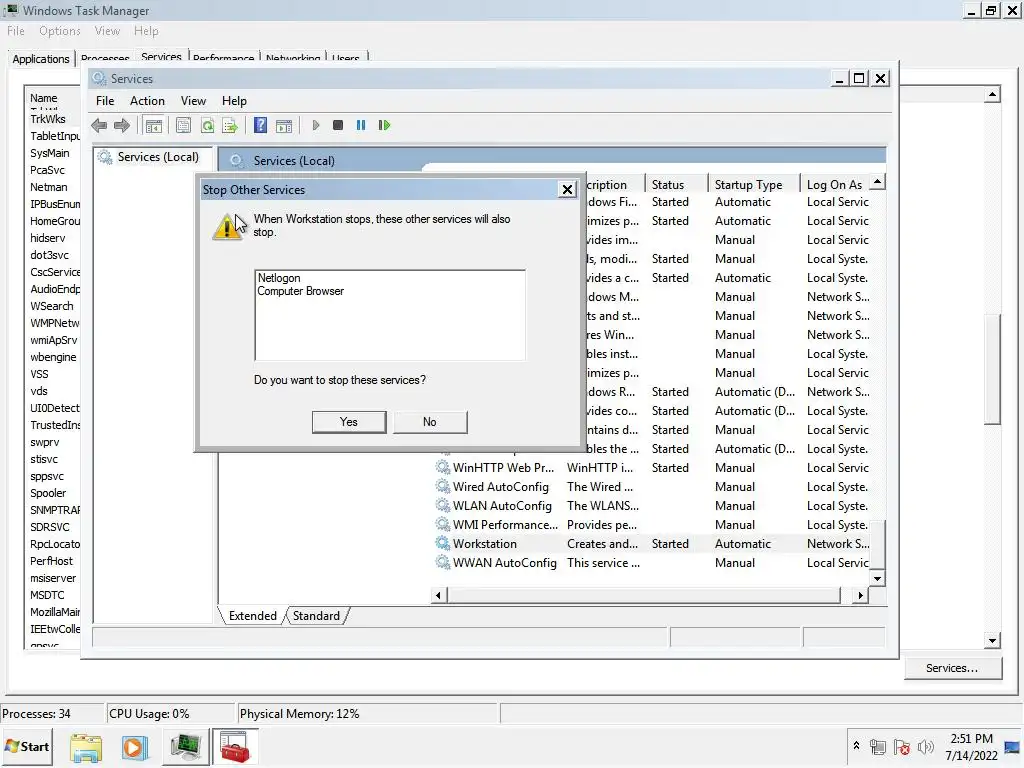This screenshot has width=1024, height=768.
Task: Sort by Startup Type column header
Action: [754, 185]
